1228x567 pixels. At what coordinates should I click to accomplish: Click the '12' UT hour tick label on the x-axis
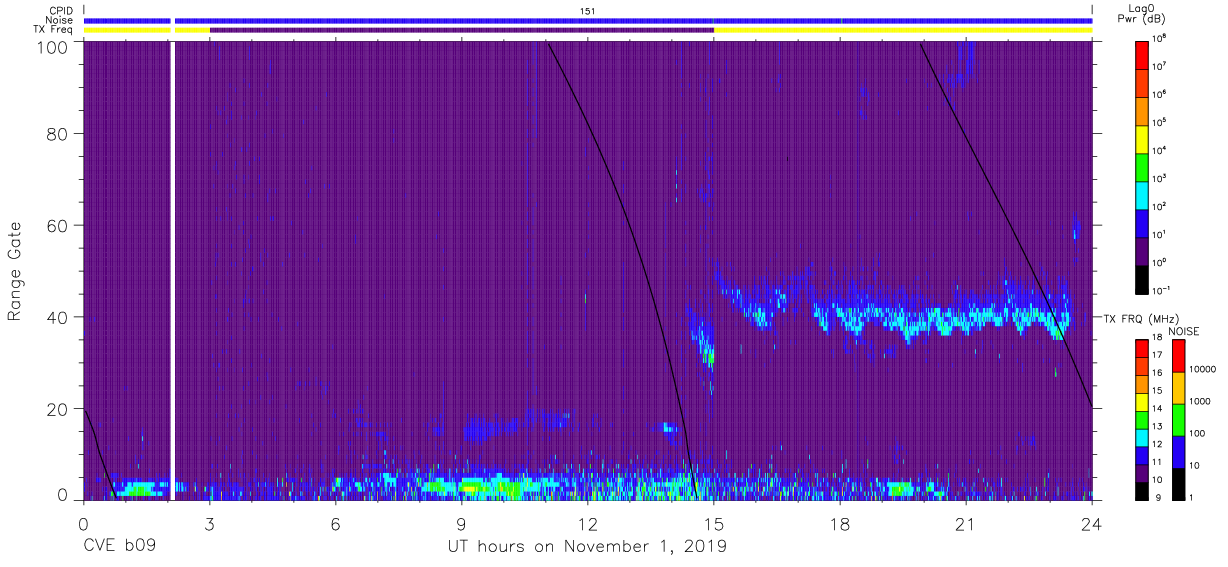pos(587,524)
